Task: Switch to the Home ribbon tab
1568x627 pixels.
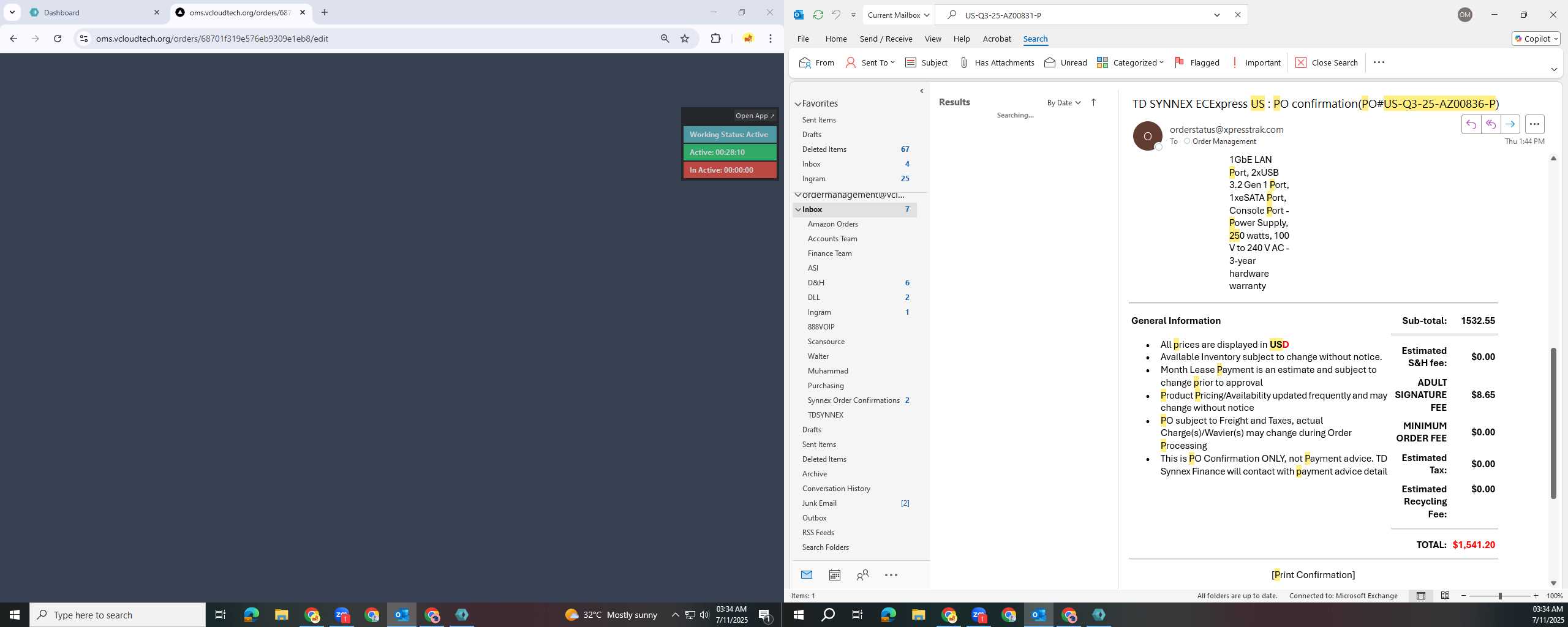Action: click(x=836, y=39)
